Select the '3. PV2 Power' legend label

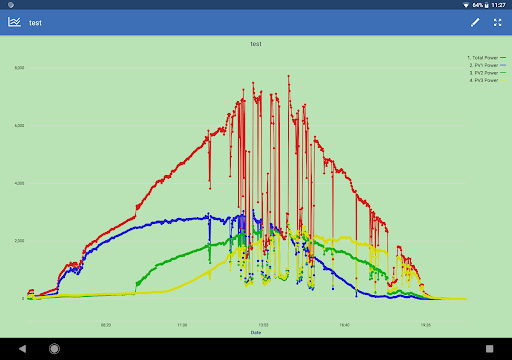(x=484, y=73)
